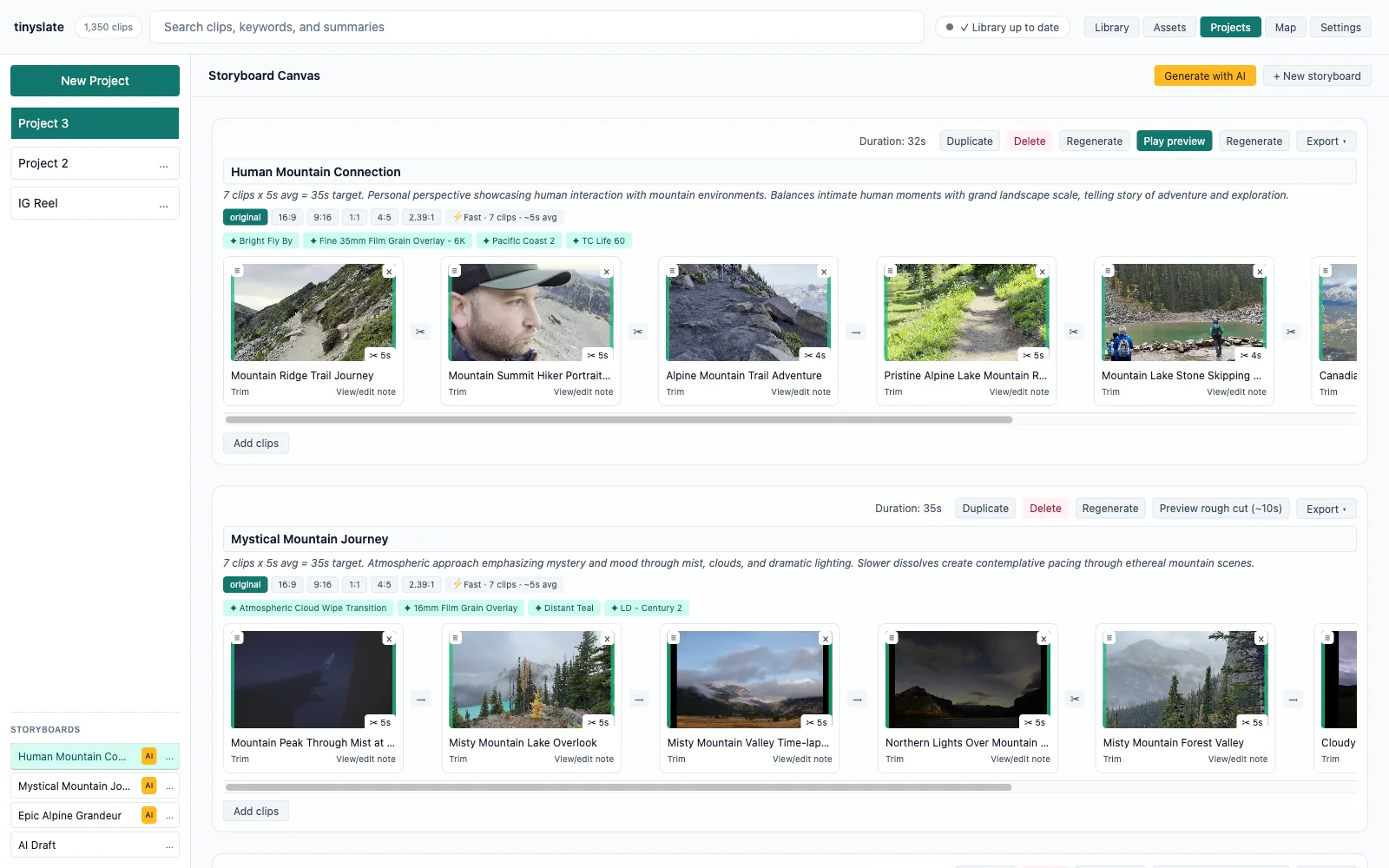This screenshot has width=1389, height=868.
Task: Open options menu for Project 2
Action: [x=164, y=164]
